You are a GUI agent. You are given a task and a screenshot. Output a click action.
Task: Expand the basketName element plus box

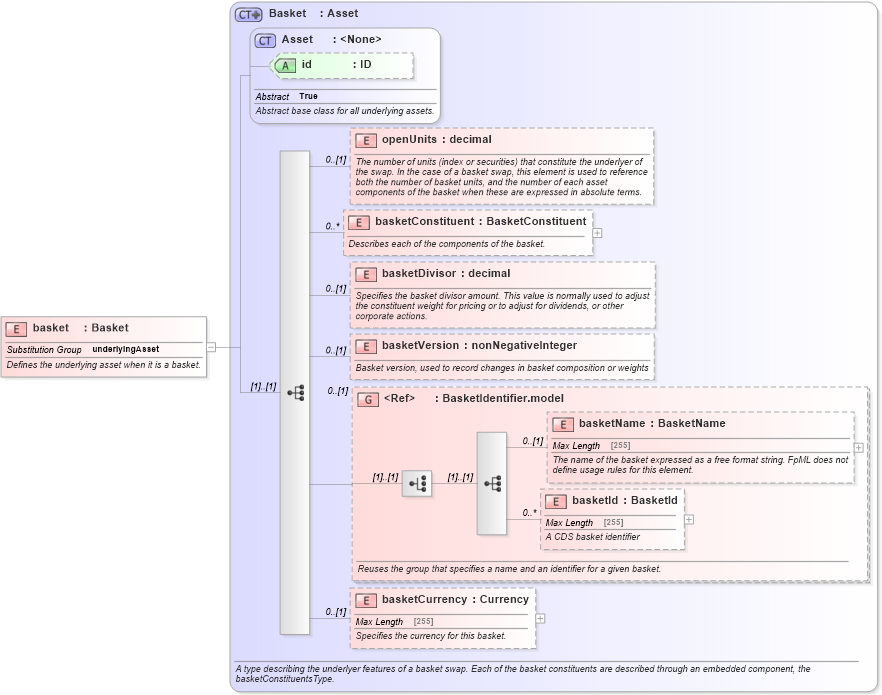coord(858,448)
